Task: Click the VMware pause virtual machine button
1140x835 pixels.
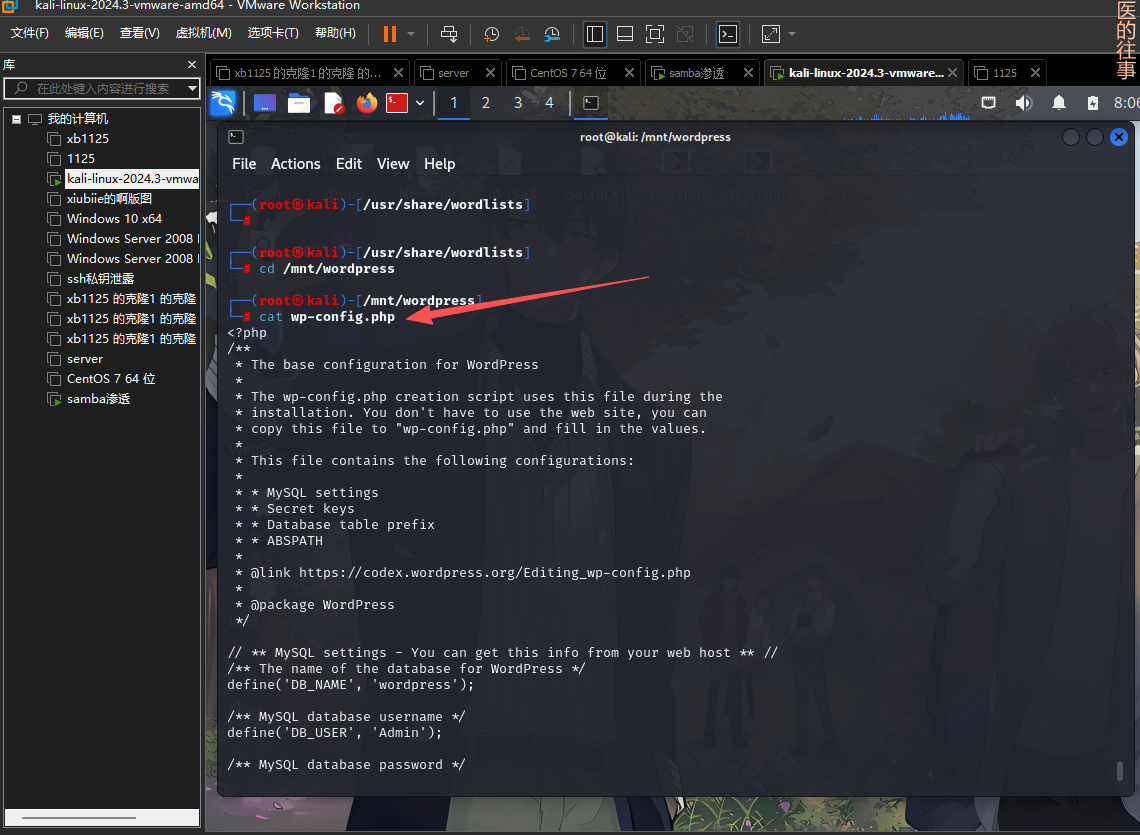Action: point(389,33)
